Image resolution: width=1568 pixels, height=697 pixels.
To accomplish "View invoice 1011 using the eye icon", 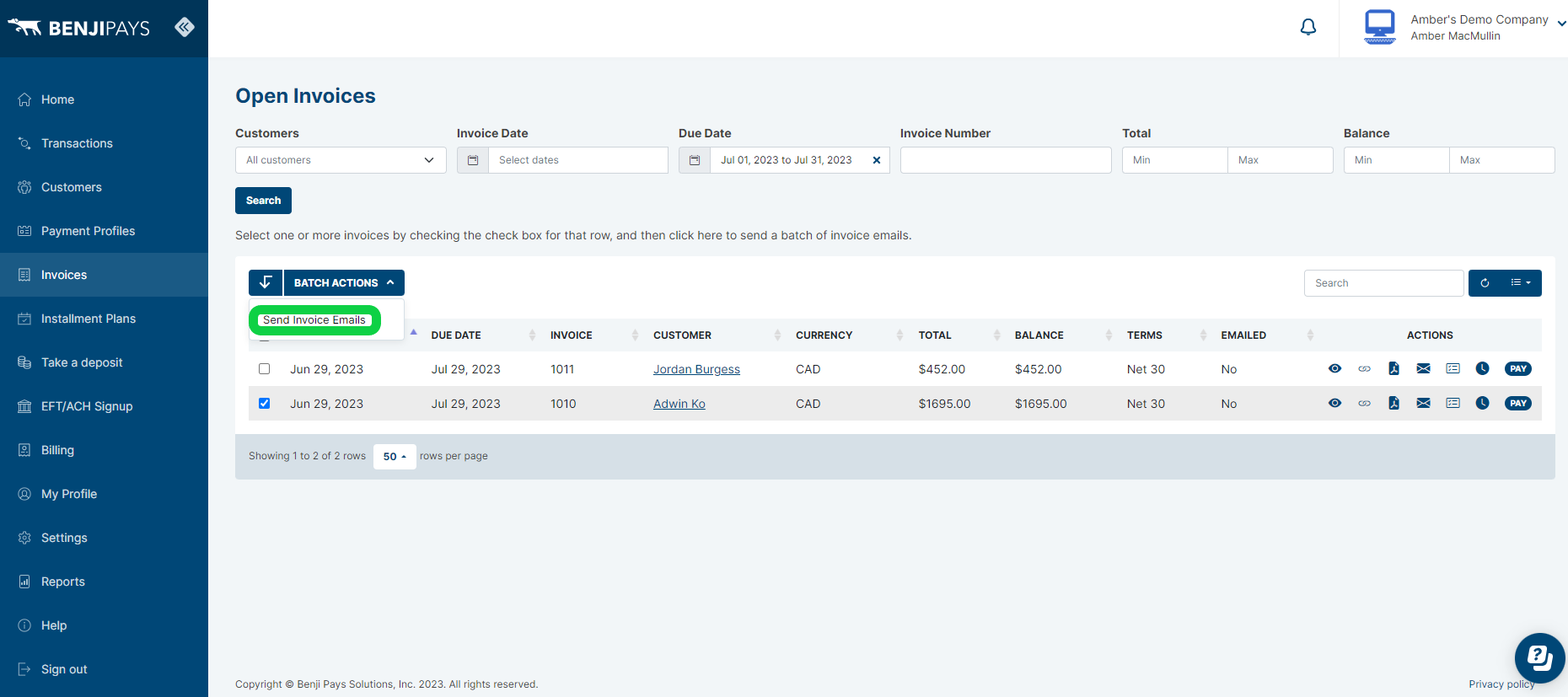I will pos(1334,368).
